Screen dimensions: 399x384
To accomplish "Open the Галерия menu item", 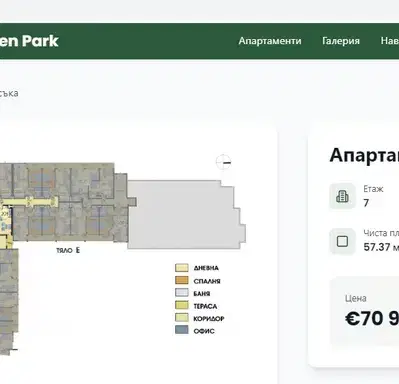I will 341,41.
